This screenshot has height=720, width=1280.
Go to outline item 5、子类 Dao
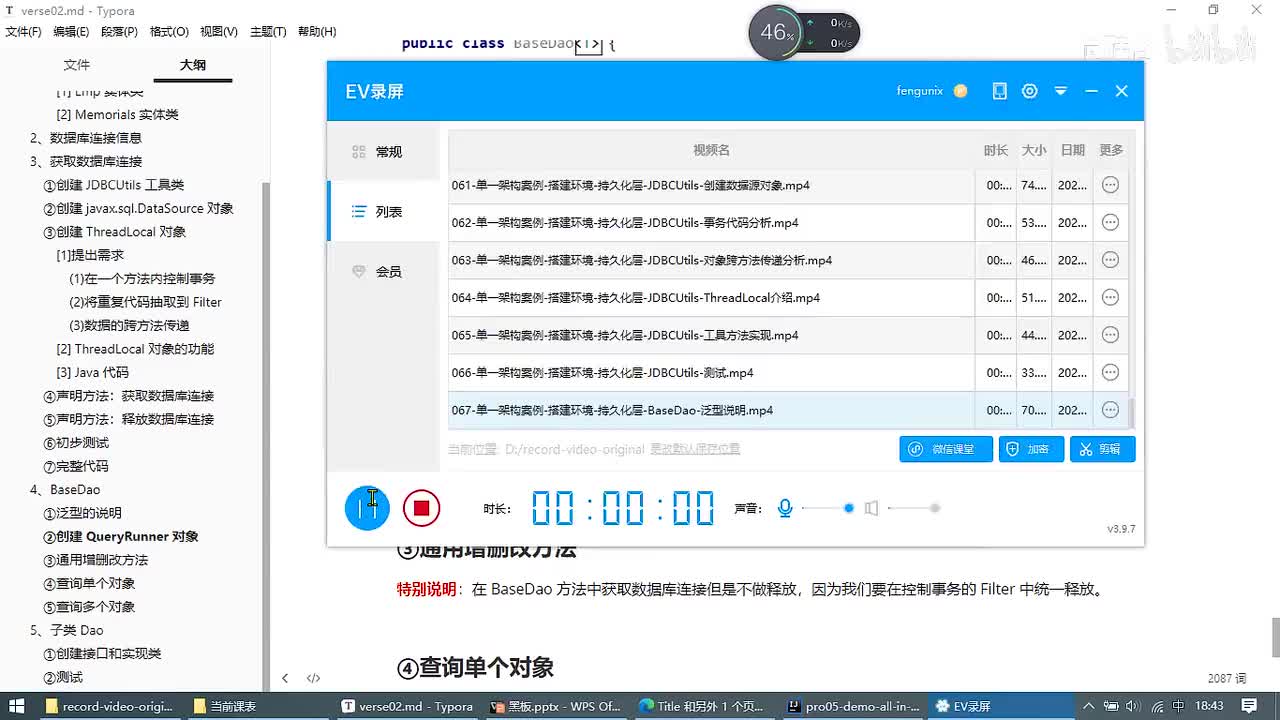(x=67, y=630)
